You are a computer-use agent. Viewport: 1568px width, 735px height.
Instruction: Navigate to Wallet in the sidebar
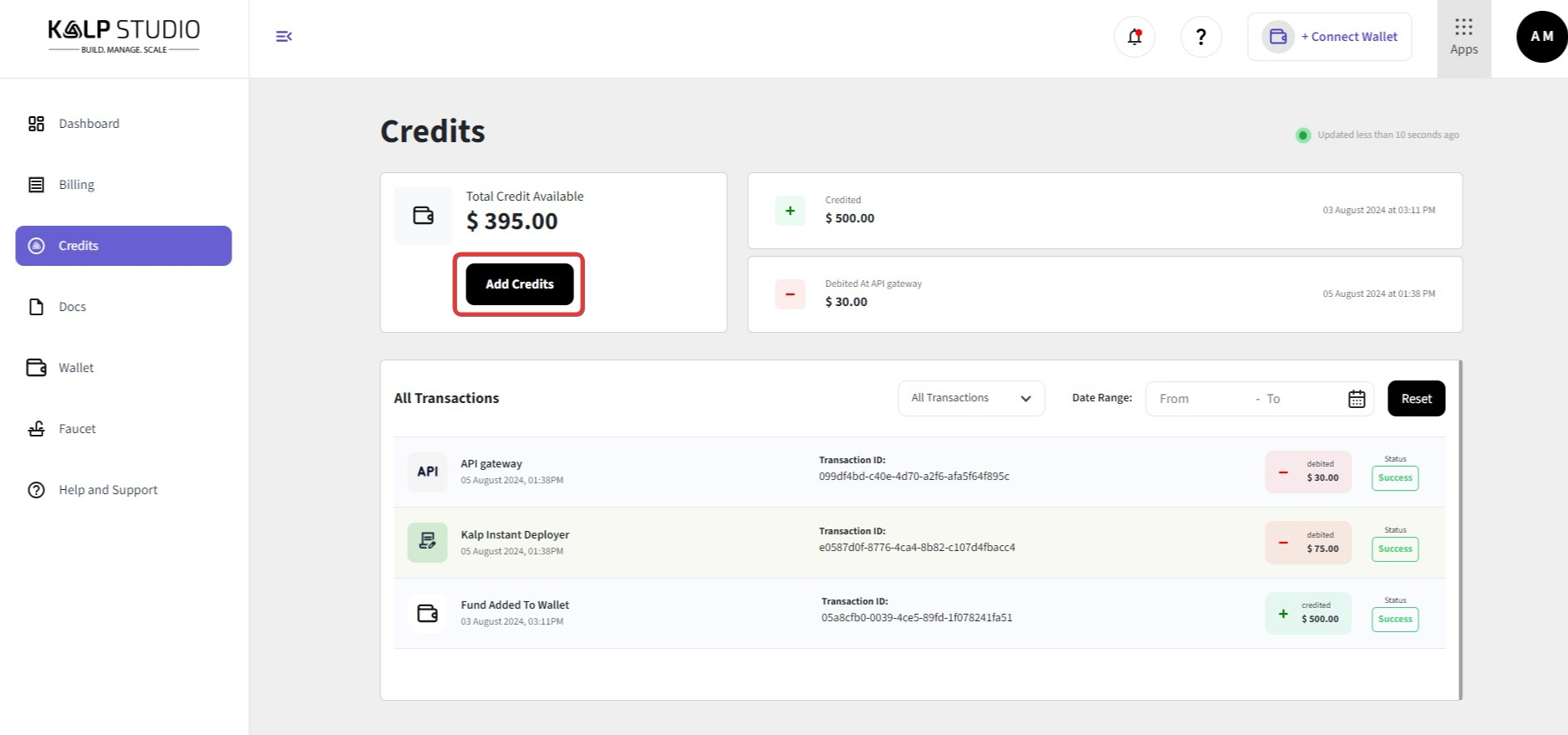click(75, 368)
